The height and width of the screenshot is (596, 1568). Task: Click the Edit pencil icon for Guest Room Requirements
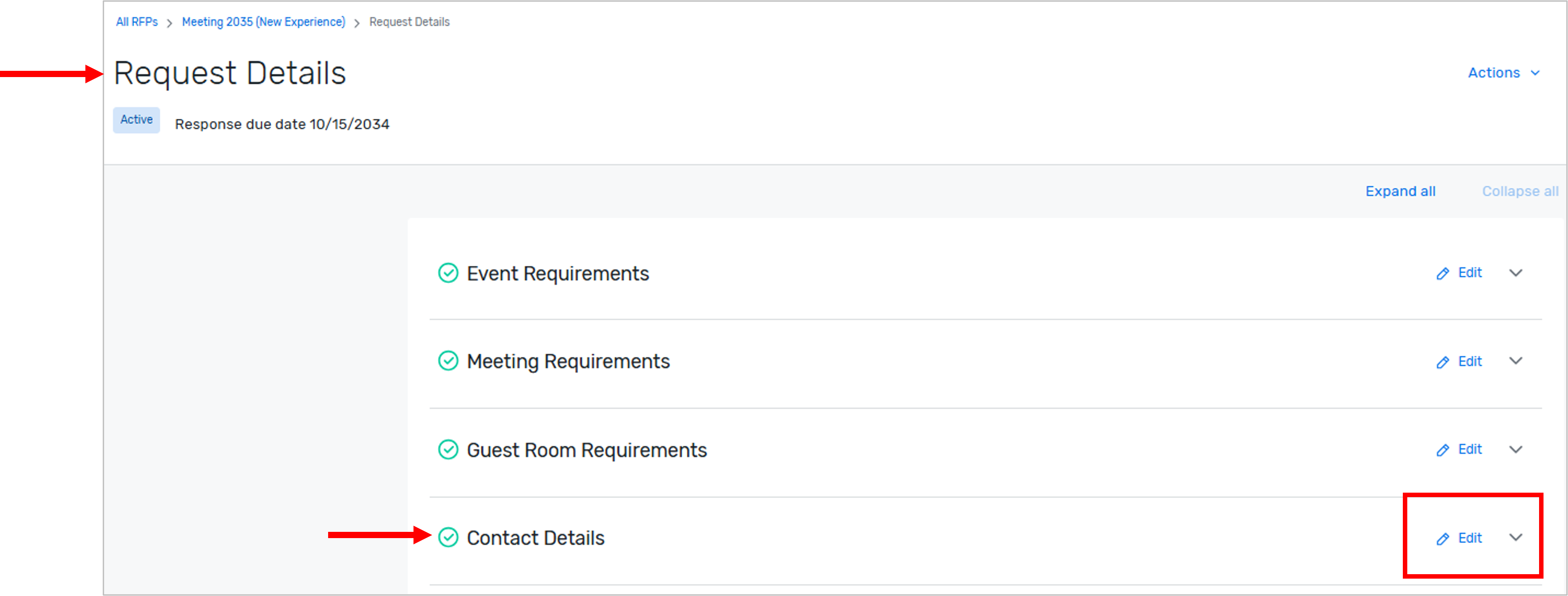(1443, 450)
